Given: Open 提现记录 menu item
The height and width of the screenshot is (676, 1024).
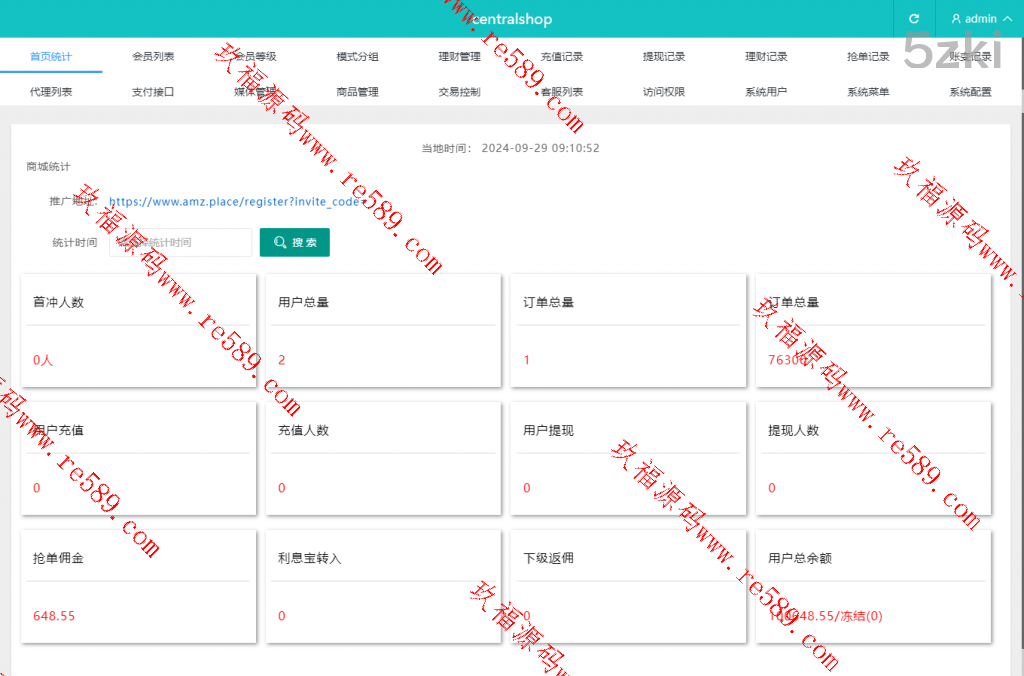Looking at the screenshot, I should coord(664,57).
